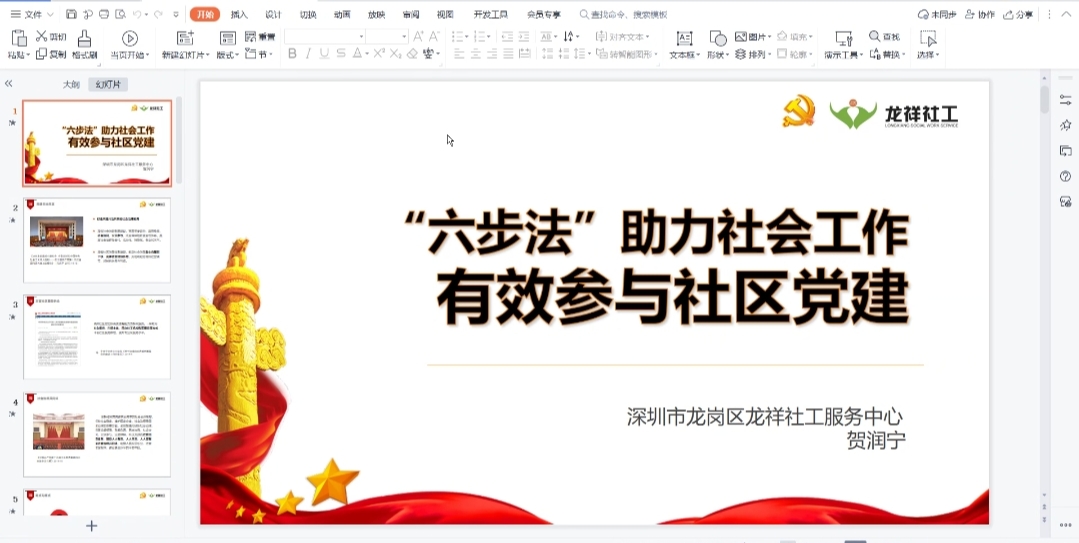Toggle bold text formatting
Viewport: 1079px width, 543px height.
292,54
